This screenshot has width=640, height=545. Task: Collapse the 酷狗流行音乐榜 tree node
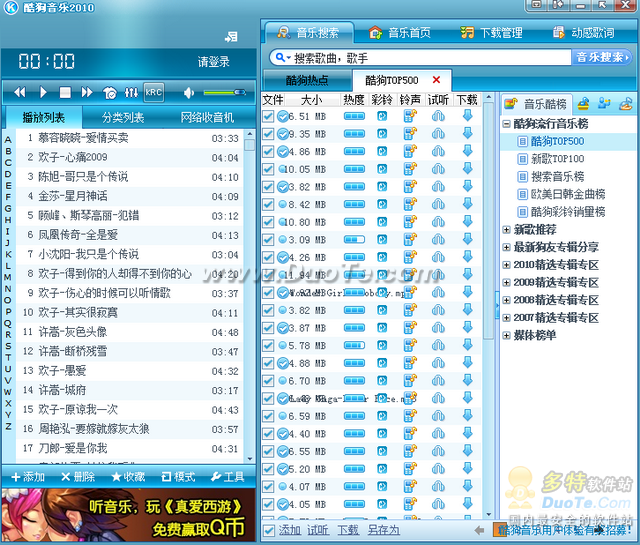pyautogui.click(x=507, y=124)
